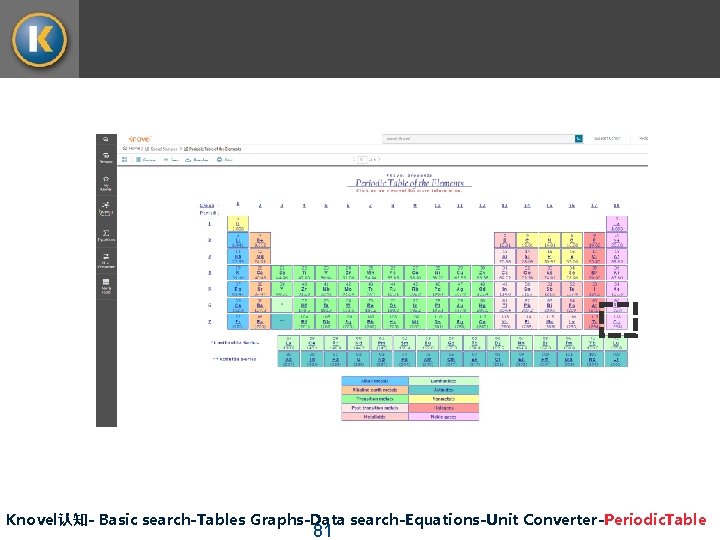The width and height of the screenshot is (720, 540).
Task: Select the iodine (I) element cell
Action: pyautogui.click(x=594, y=289)
